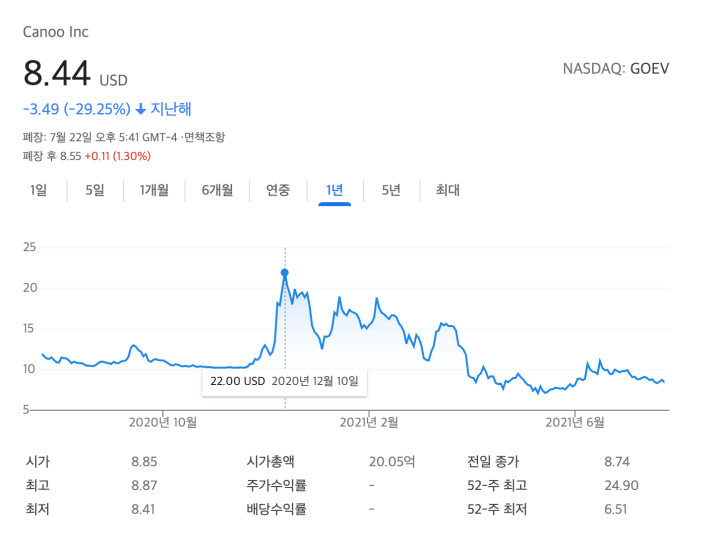Screen dimensions: 720x547
Task: Click the y-axis label 25
Action: pos(29,247)
